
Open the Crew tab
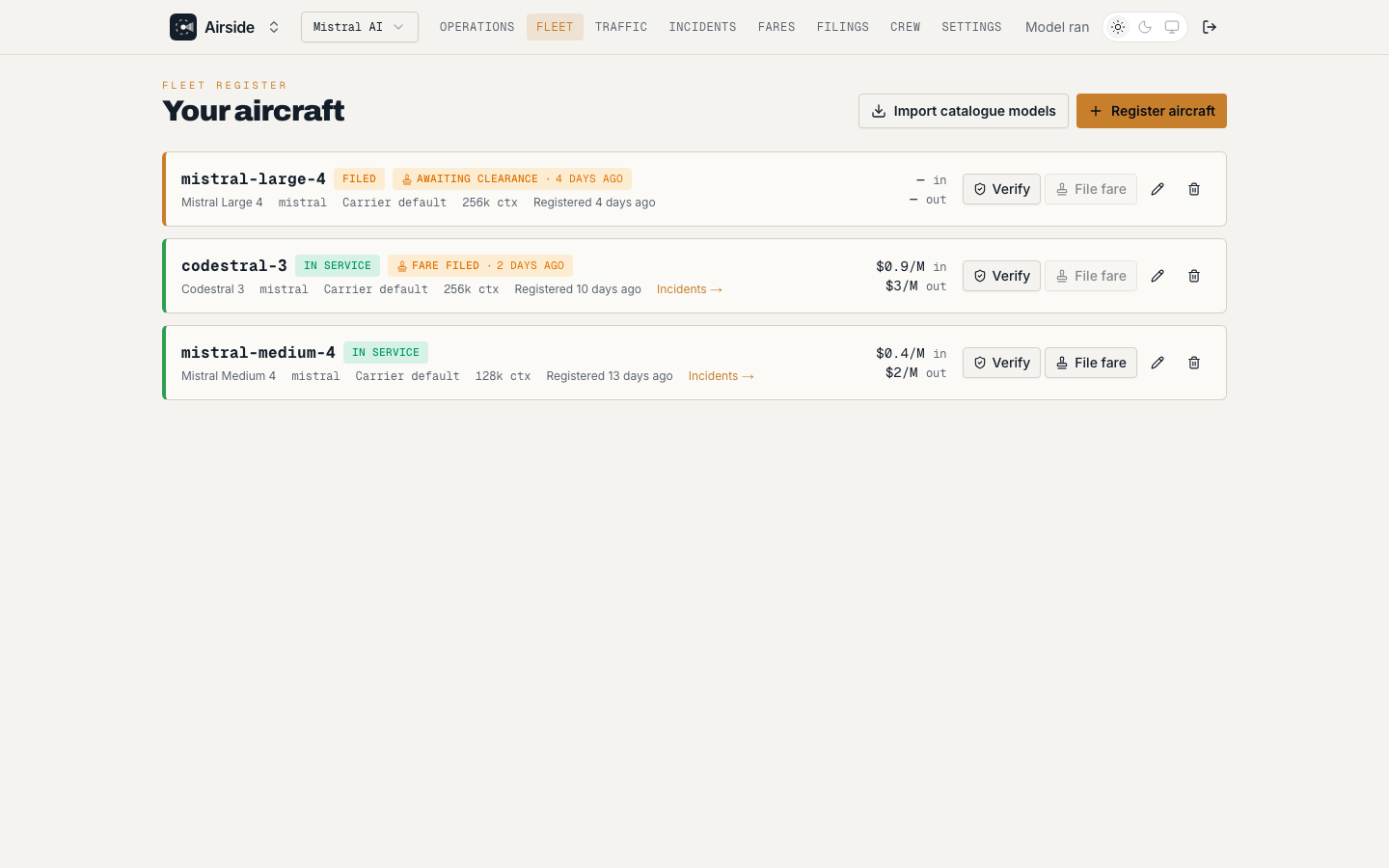(x=905, y=27)
